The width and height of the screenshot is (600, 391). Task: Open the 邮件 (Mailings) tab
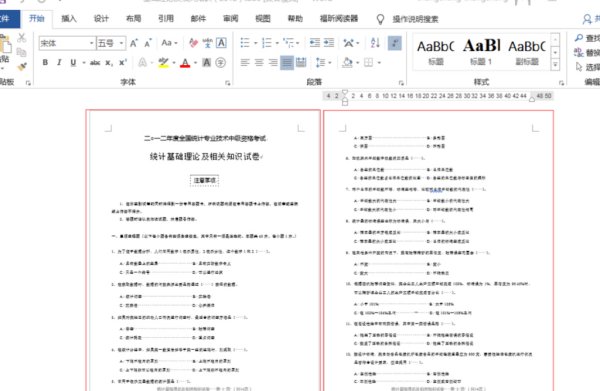pos(198,18)
